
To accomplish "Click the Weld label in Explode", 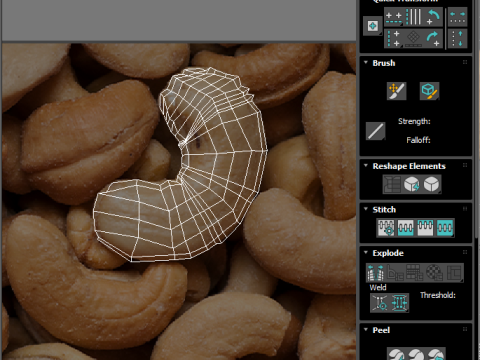I will (x=378, y=287).
